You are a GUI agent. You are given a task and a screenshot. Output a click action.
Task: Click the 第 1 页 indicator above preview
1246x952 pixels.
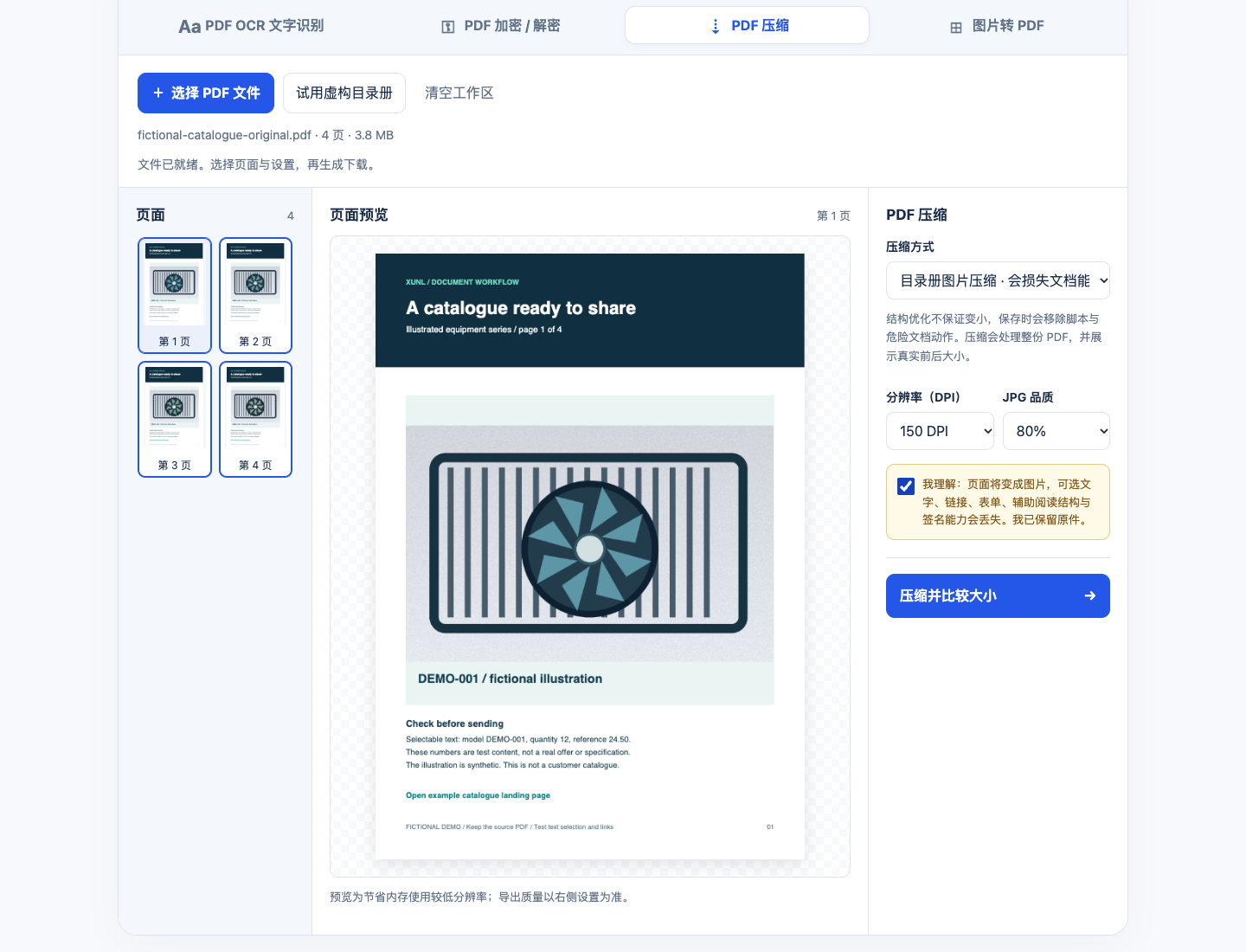833,215
